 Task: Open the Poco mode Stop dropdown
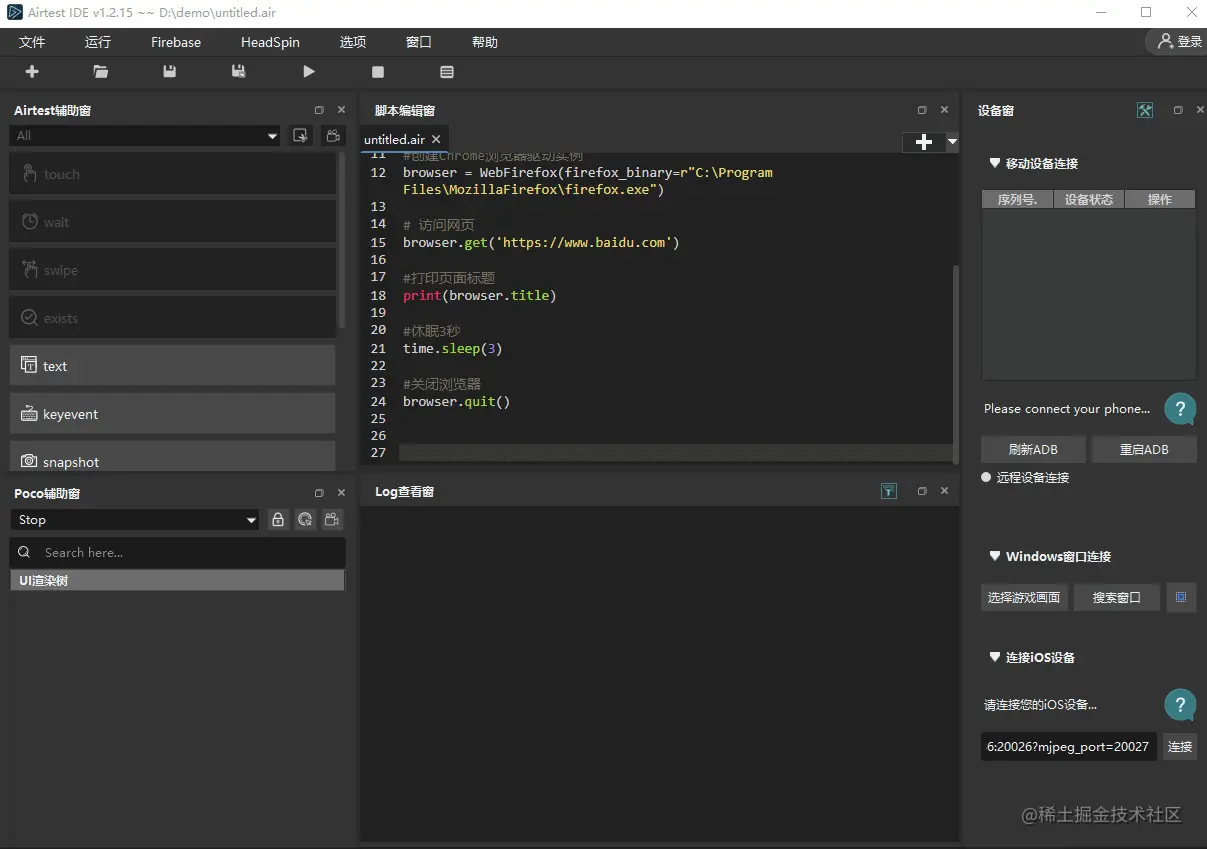(136, 520)
